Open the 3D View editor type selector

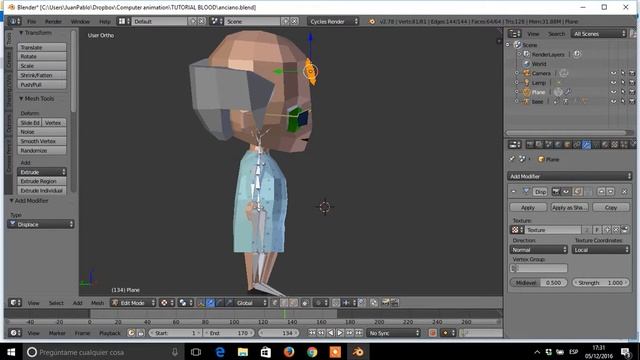[x=15, y=302]
